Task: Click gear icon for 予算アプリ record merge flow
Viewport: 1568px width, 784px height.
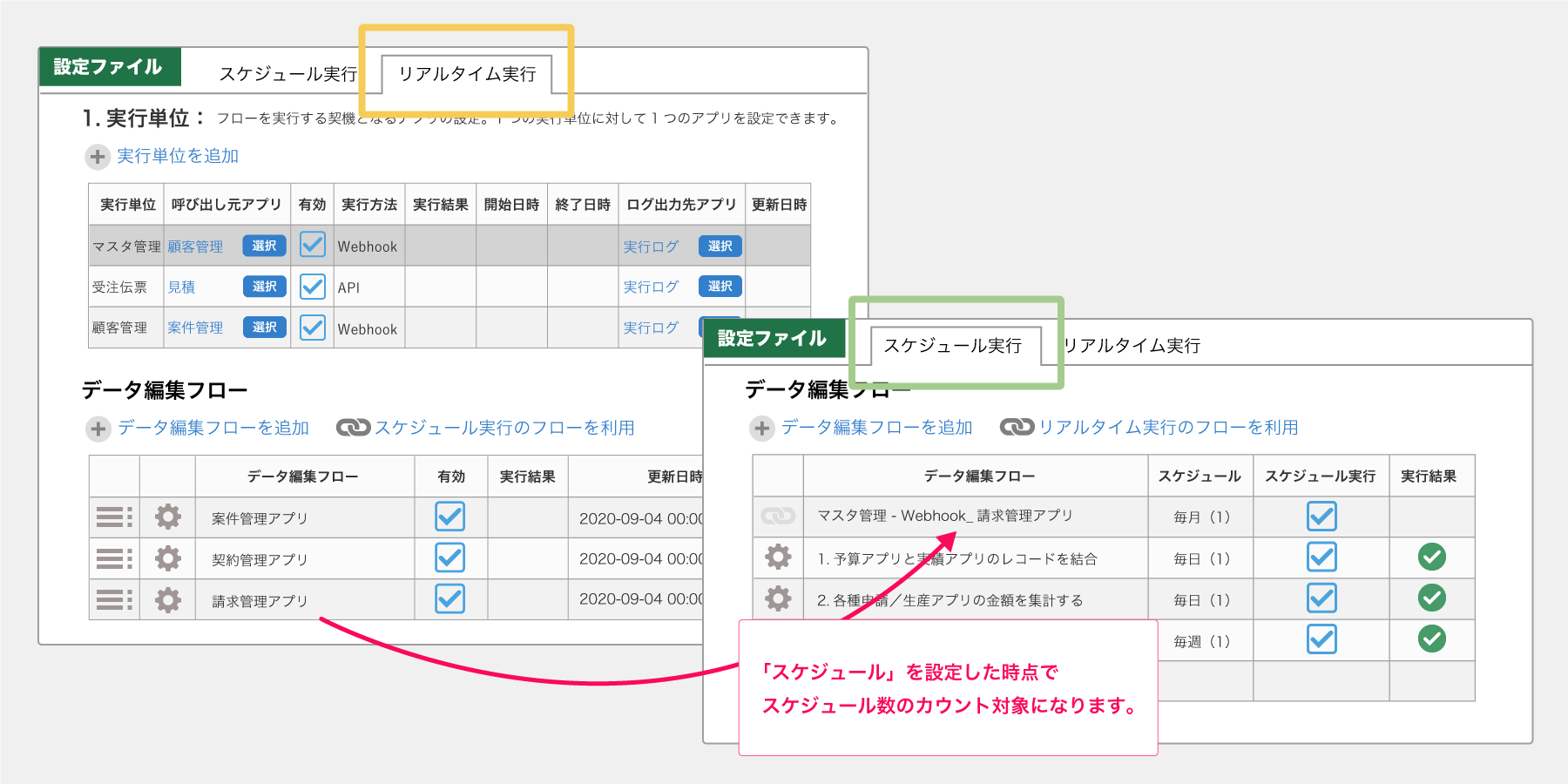Action: pyautogui.click(x=778, y=558)
